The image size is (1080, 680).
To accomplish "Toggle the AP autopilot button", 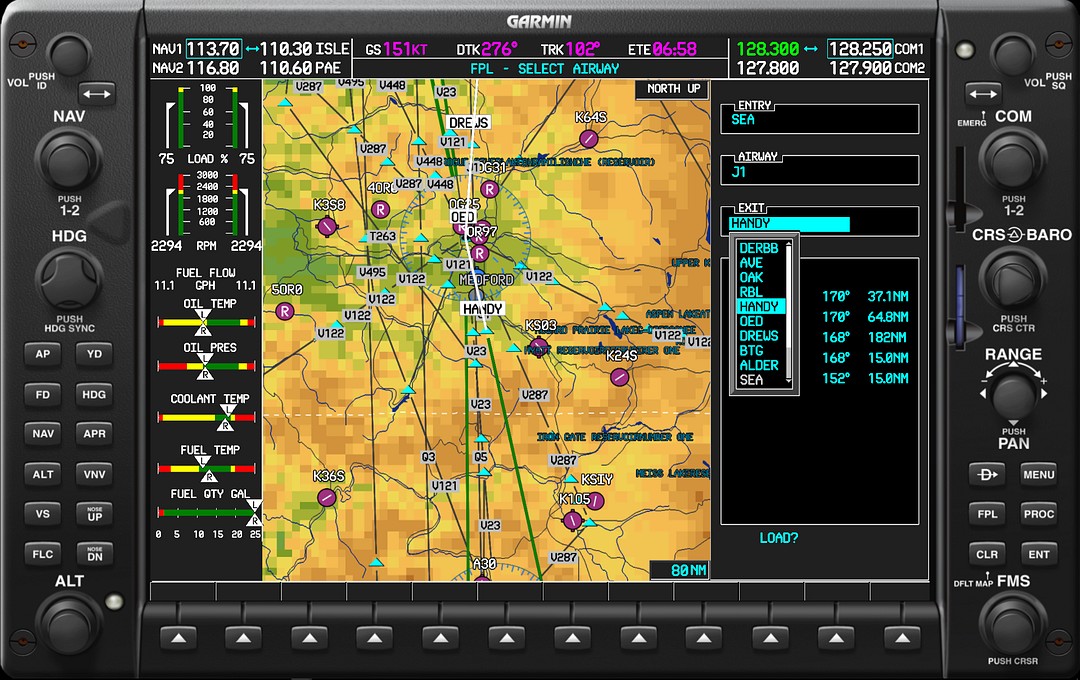I will click(x=43, y=354).
